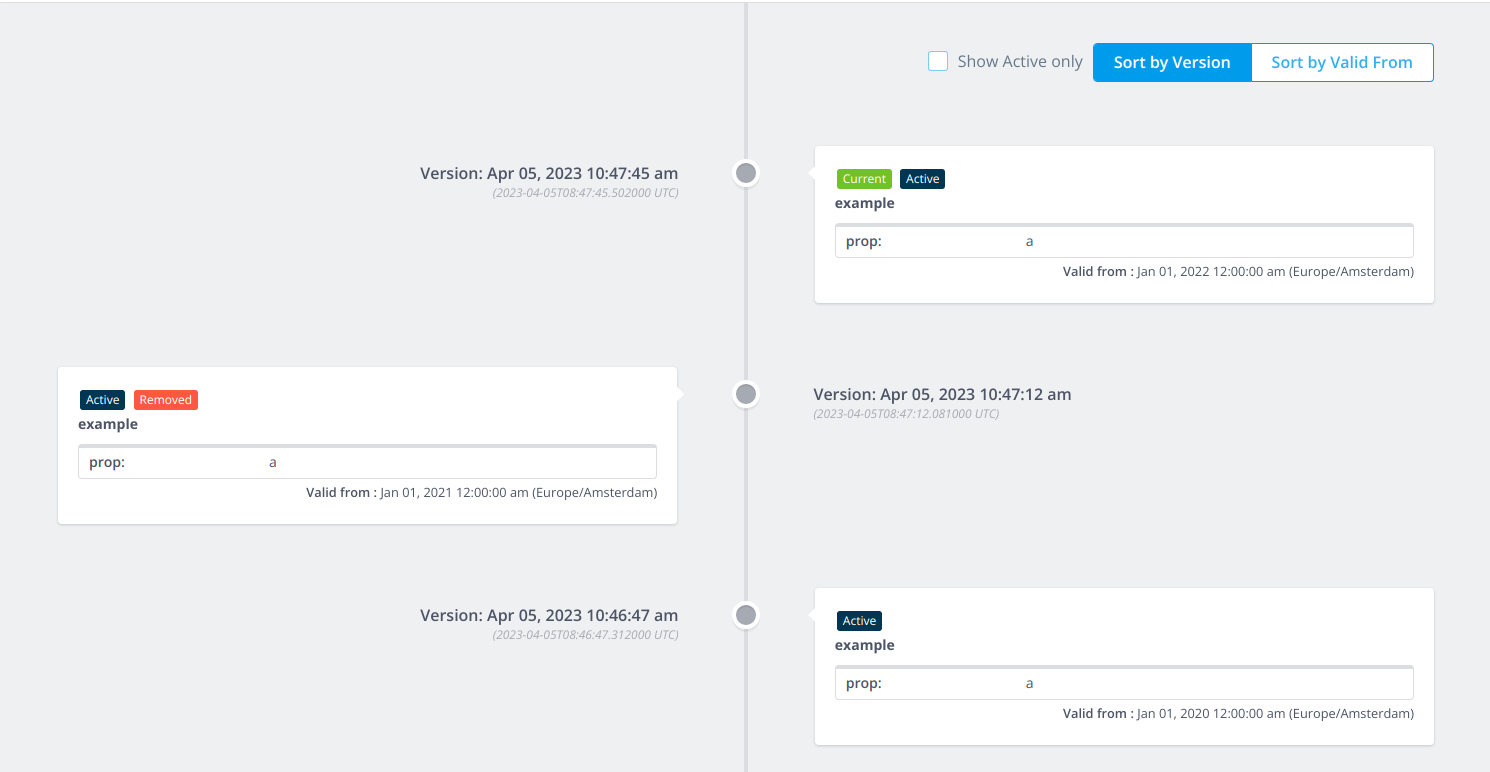Image resolution: width=1490 pixels, height=772 pixels.
Task: Click timeline dot for 10:46:47 am version
Action: pyautogui.click(x=745, y=615)
